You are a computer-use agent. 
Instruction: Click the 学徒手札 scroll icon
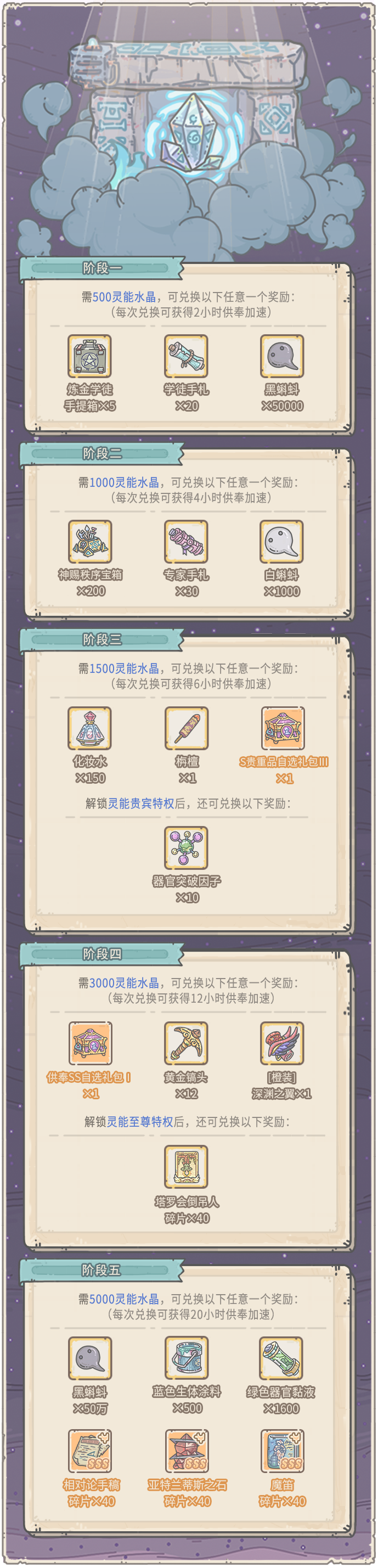[187, 356]
